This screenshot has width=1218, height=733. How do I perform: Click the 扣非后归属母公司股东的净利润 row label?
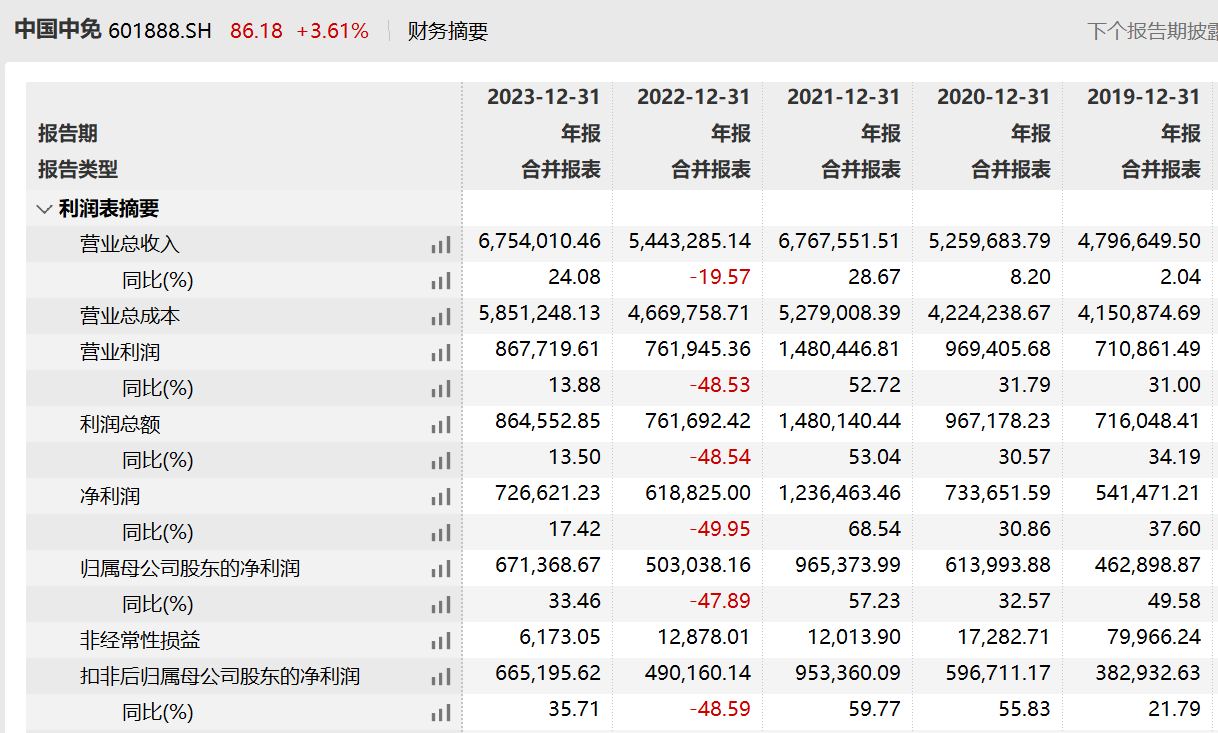pyautogui.click(x=220, y=676)
